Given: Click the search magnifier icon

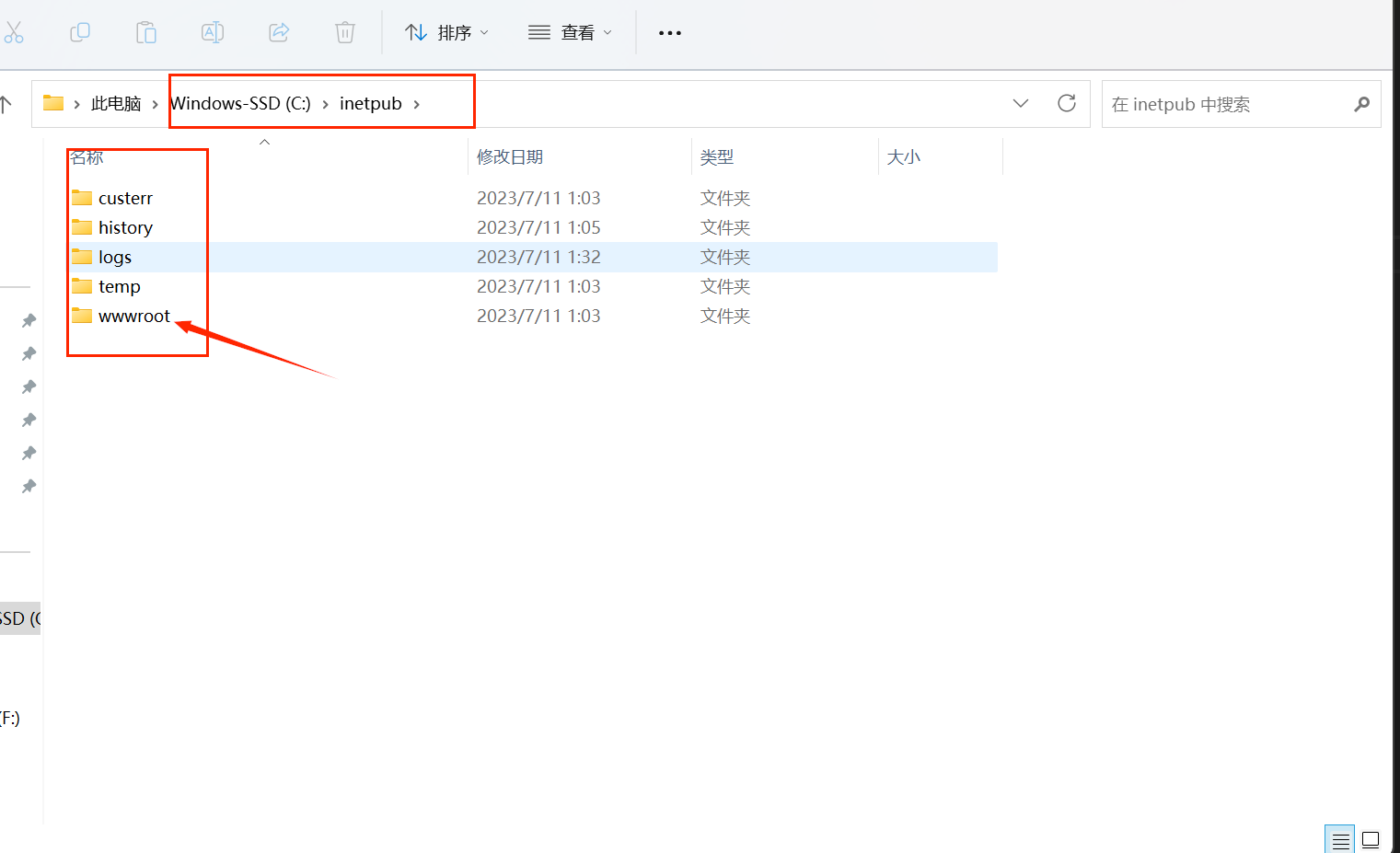Looking at the screenshot, I should point(1362,104).
